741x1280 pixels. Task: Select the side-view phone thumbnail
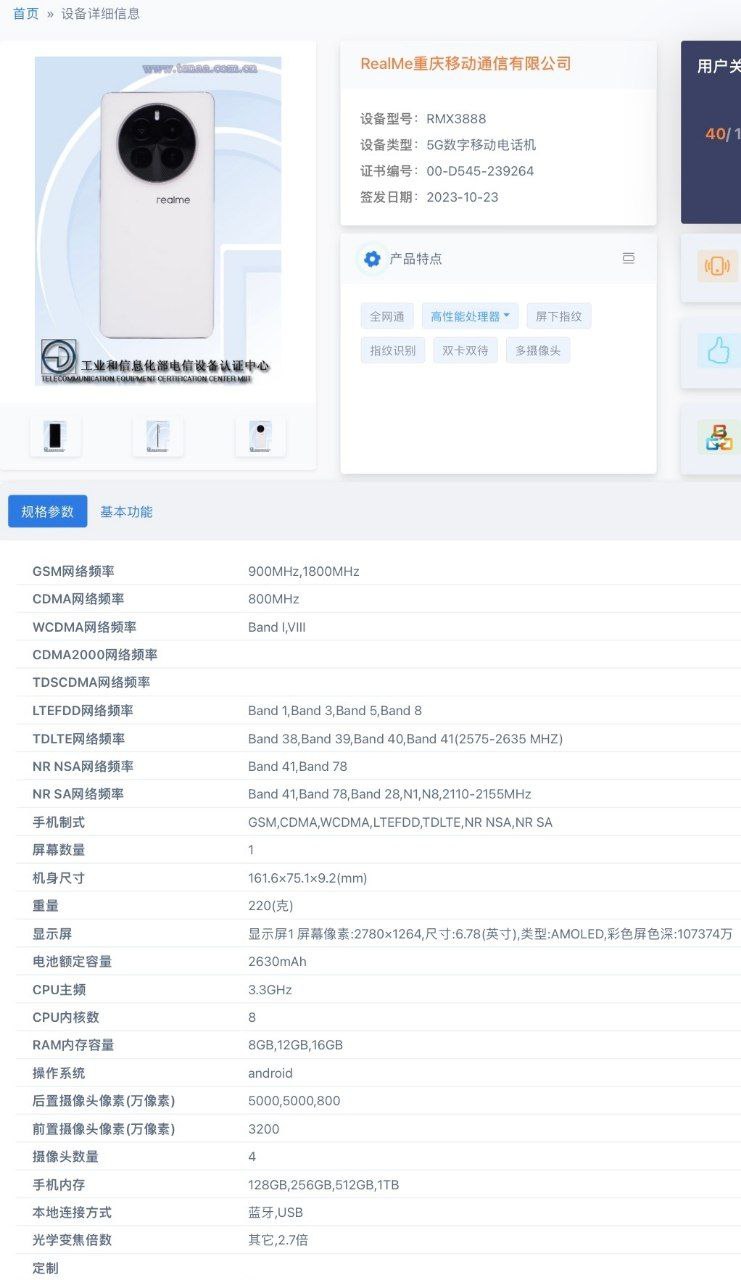[158, 437]
